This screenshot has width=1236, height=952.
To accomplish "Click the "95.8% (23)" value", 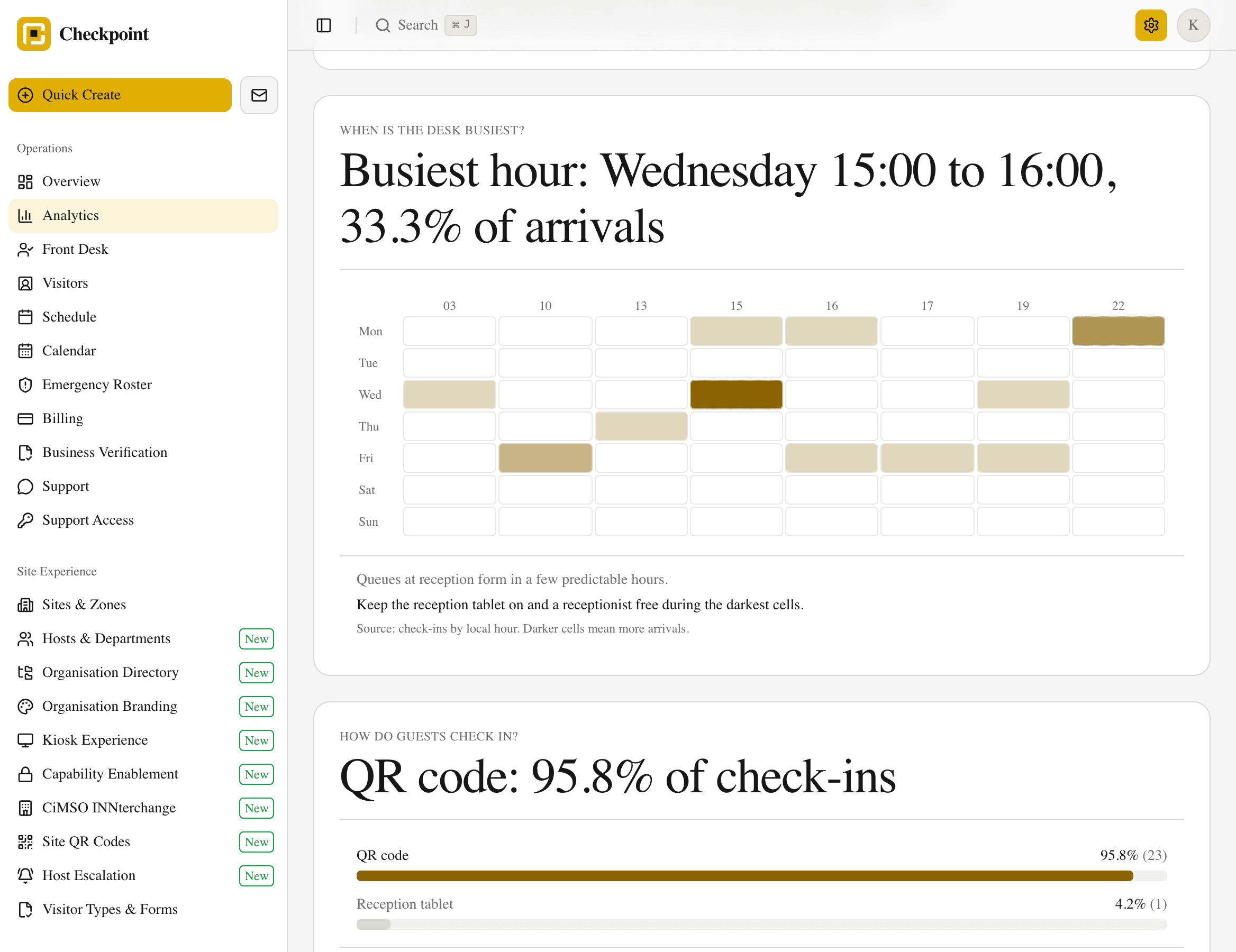I will (1133, 855).
